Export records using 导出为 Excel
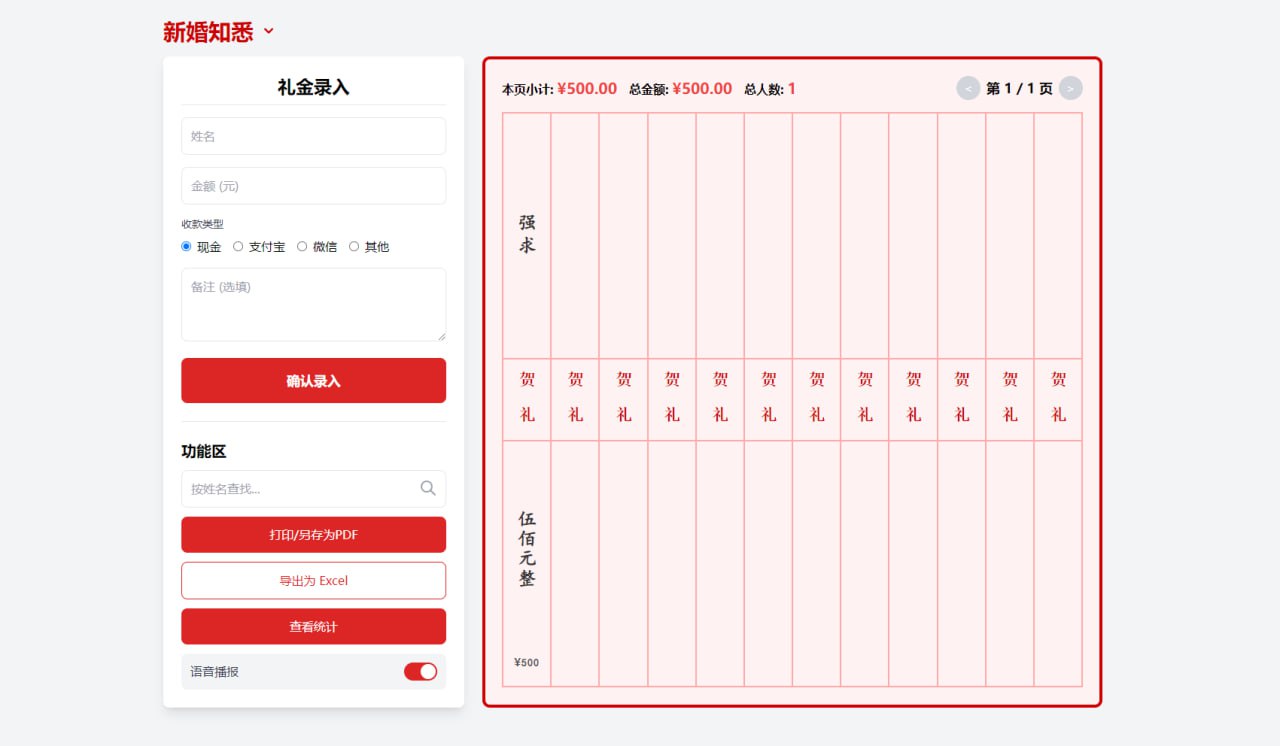 click(313, 580)
